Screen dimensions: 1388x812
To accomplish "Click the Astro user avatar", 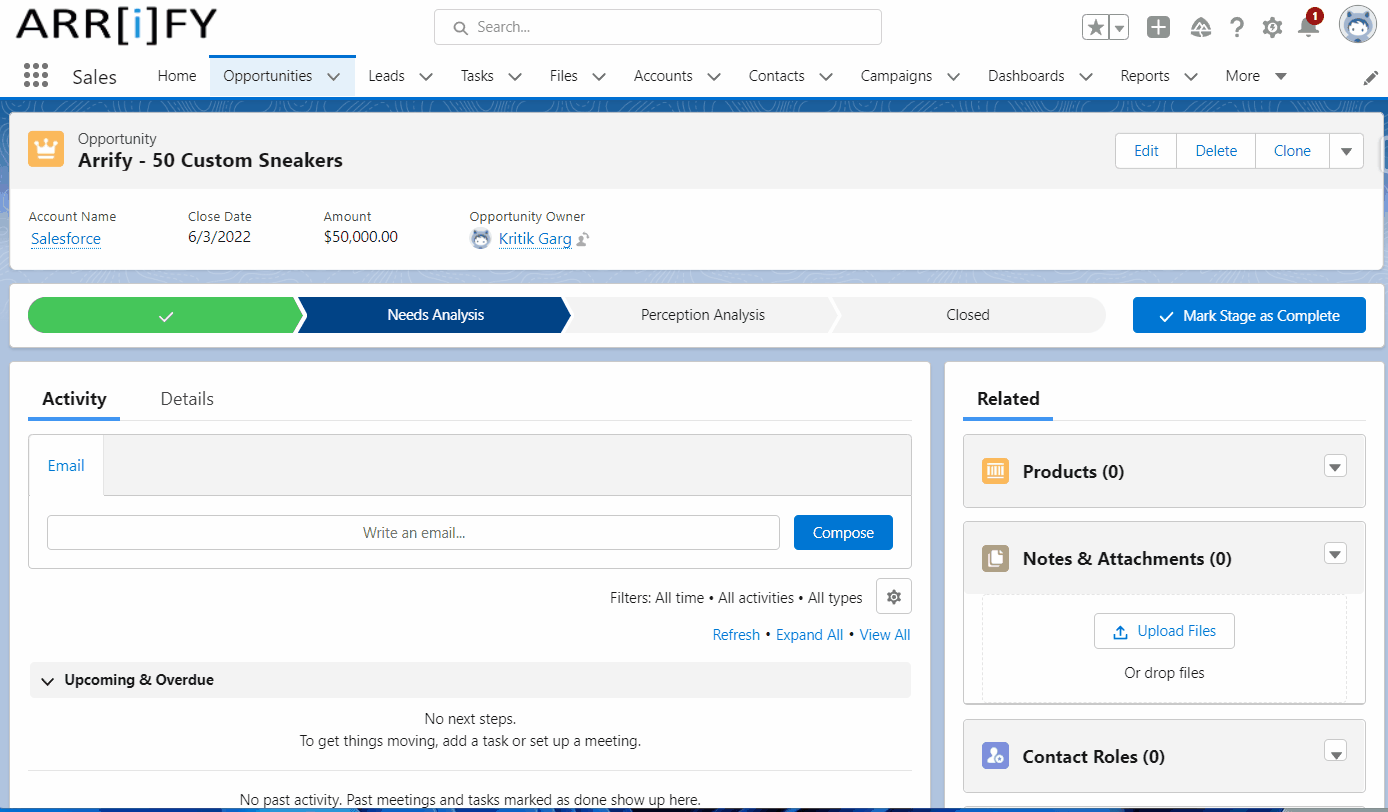I will point(1357,24).
